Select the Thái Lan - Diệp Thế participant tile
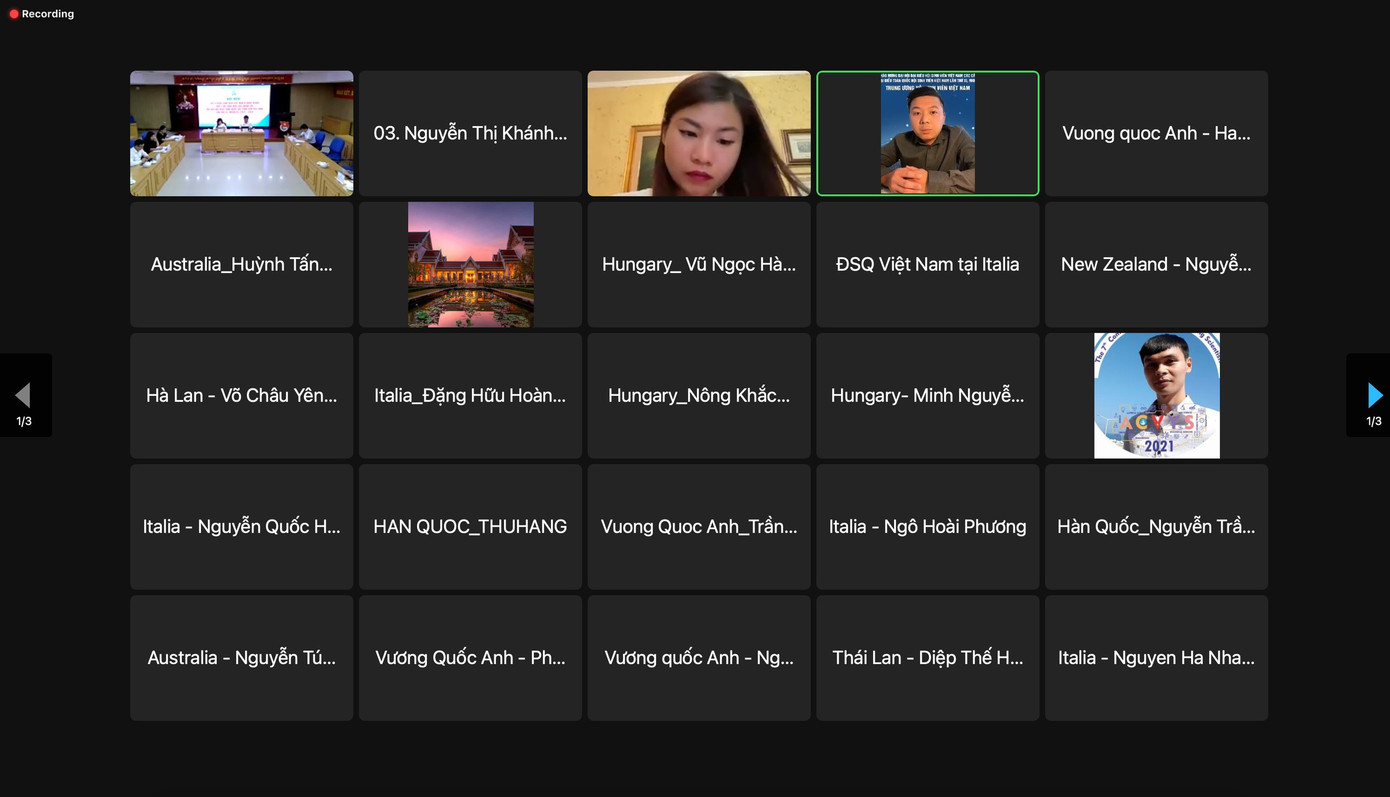 pos(927,657)
